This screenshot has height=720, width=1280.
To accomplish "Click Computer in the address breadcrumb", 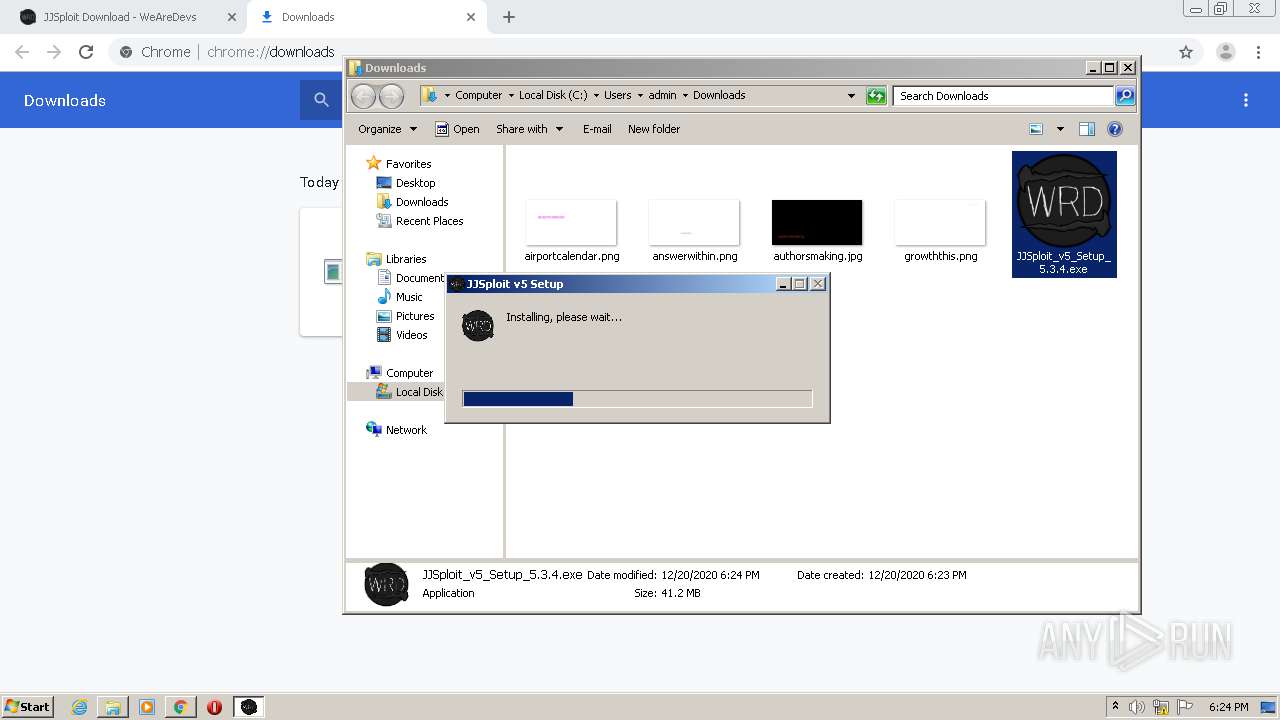I will tap(478, 95).
